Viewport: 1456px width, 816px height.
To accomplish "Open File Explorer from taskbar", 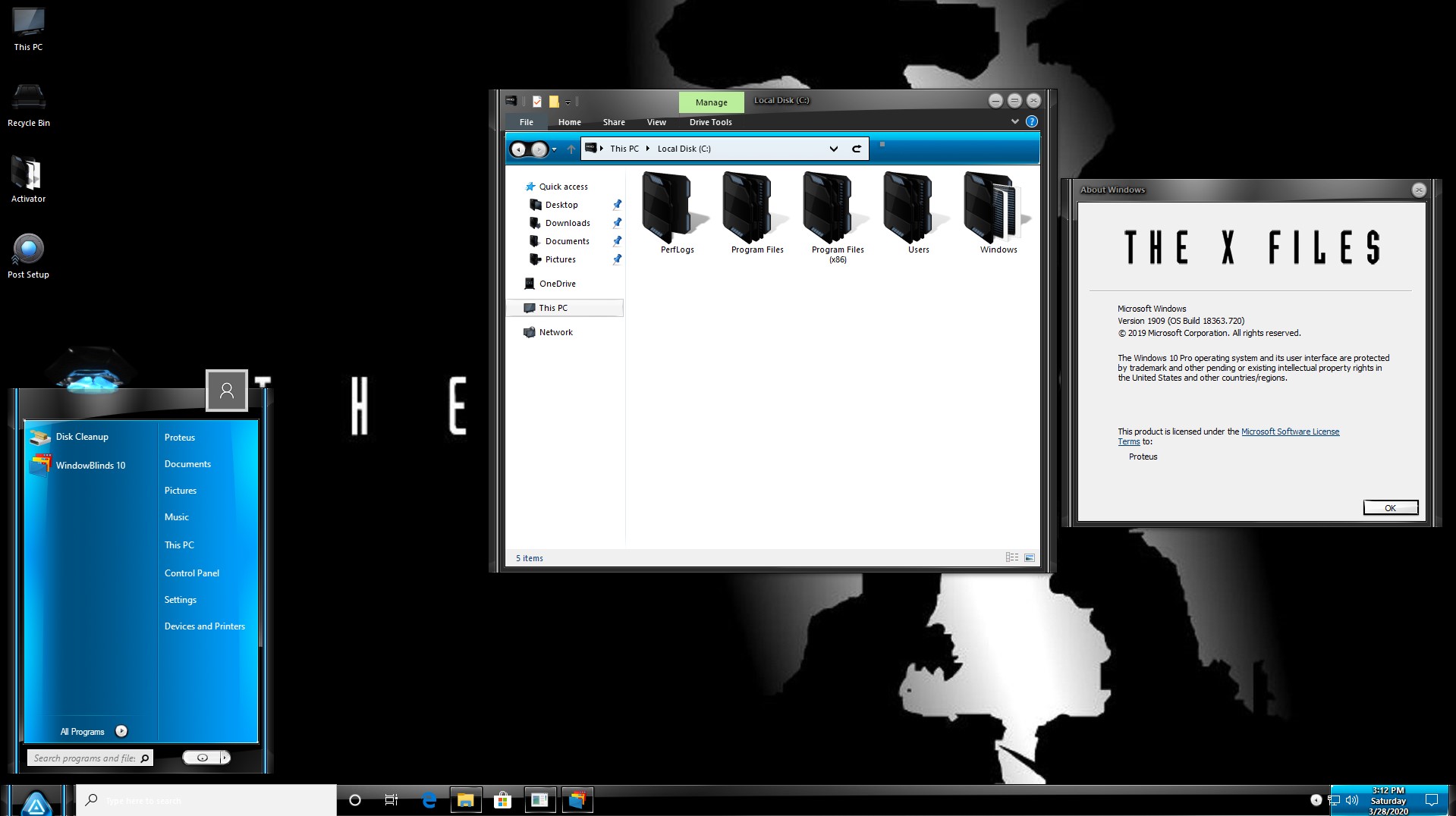I will [x=466, y=800].
